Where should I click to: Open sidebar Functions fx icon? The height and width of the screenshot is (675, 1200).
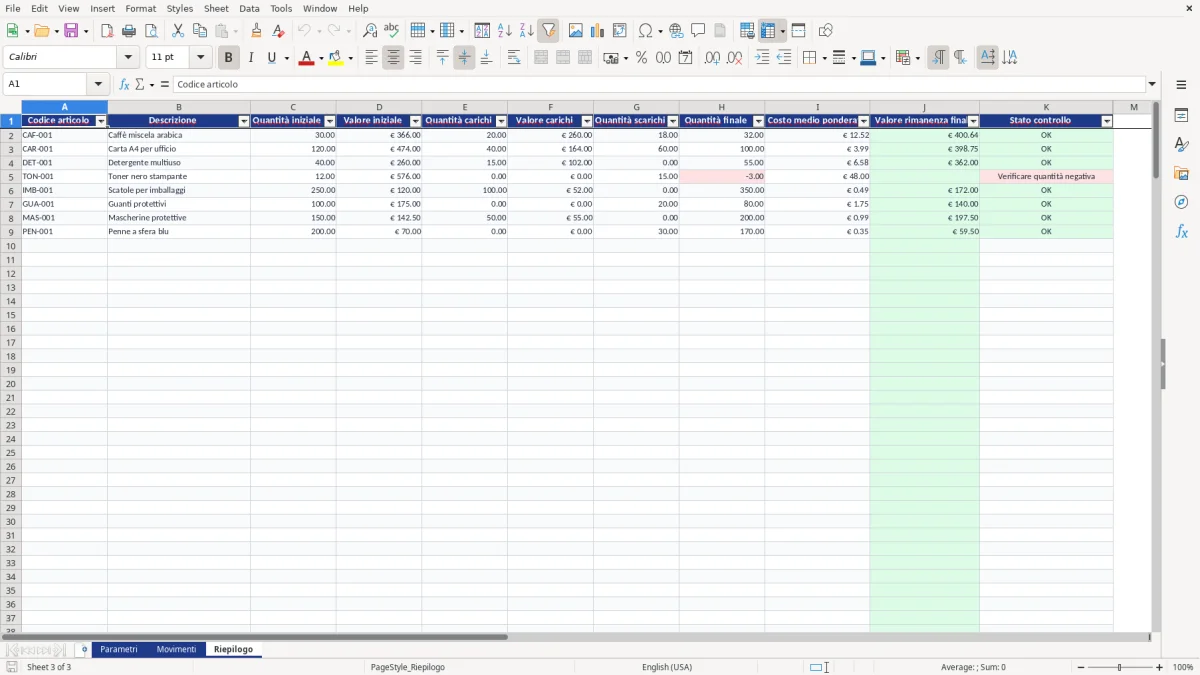tap(1181, 231)
